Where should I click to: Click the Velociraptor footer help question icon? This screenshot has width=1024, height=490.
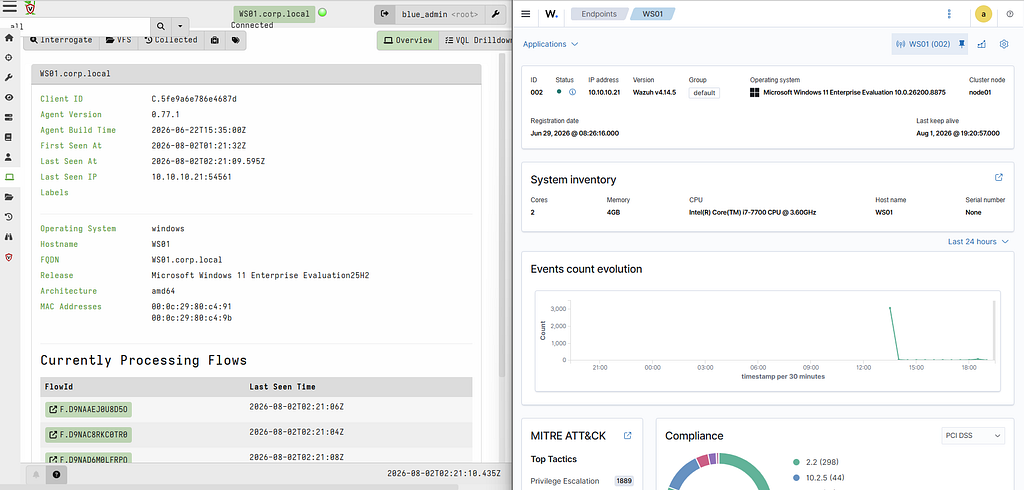tap(57, 475)
